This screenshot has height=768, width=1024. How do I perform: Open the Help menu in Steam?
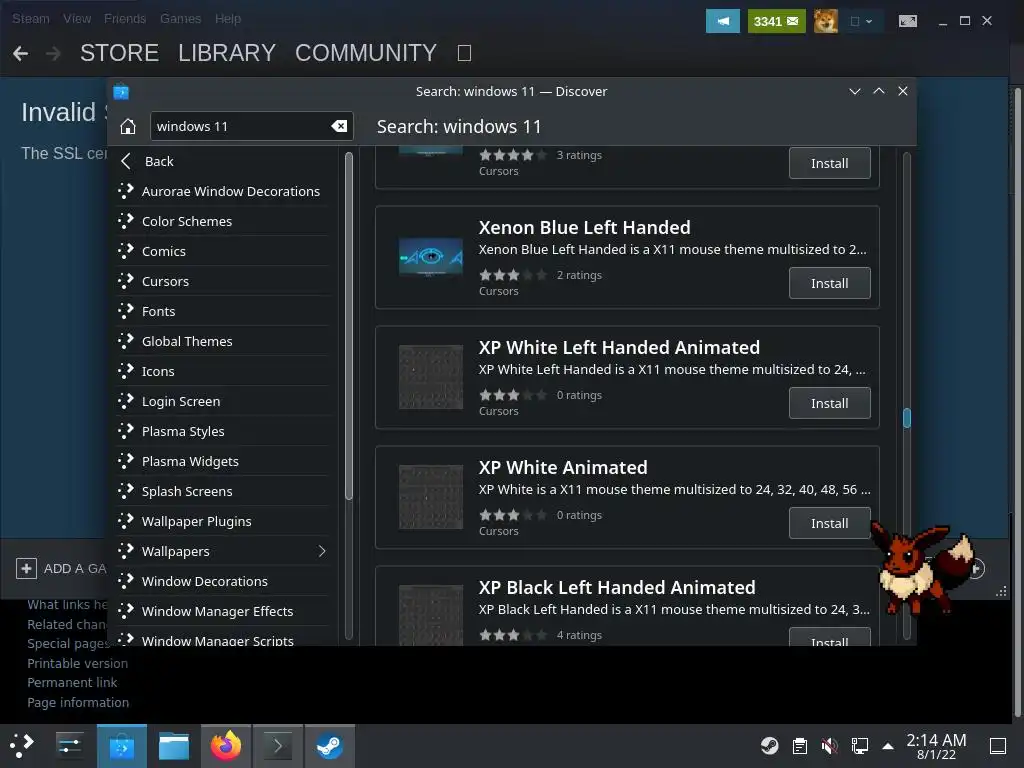228,19
